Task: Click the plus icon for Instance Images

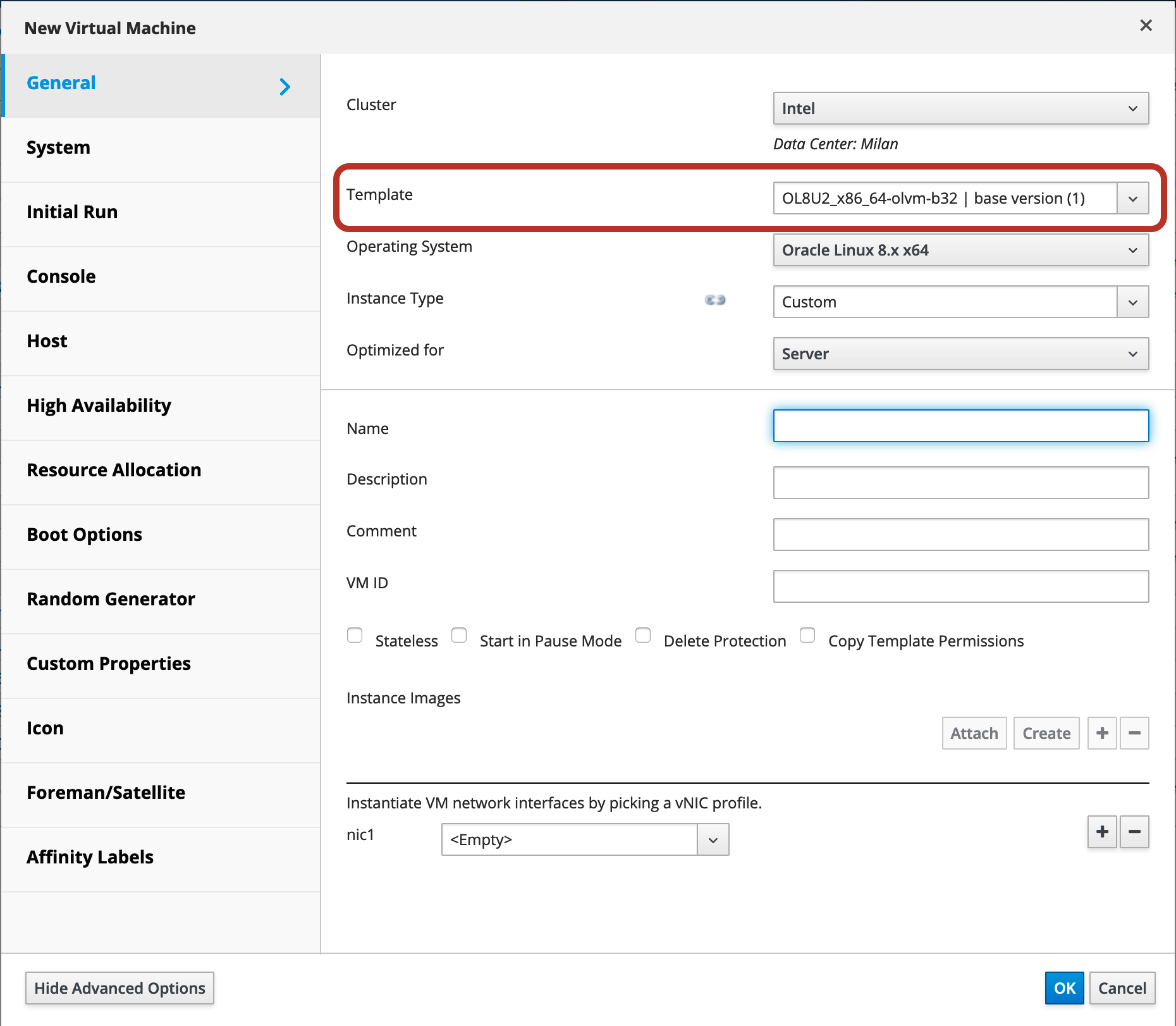Action: (x=1102, y=733)
